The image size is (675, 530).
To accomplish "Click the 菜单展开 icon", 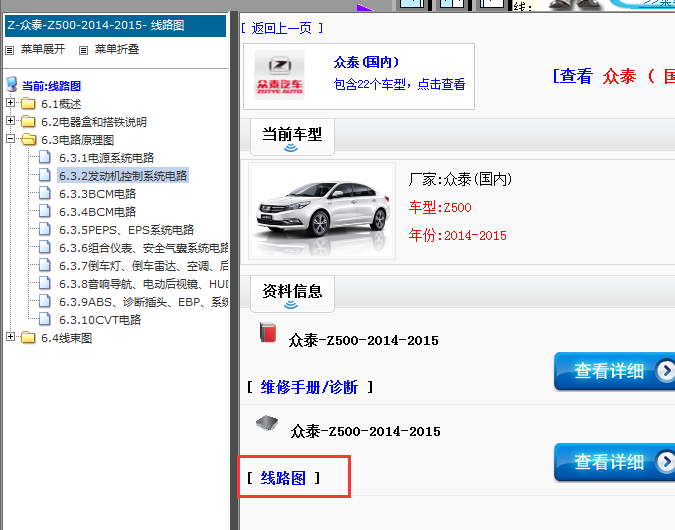I will [9, 50].
